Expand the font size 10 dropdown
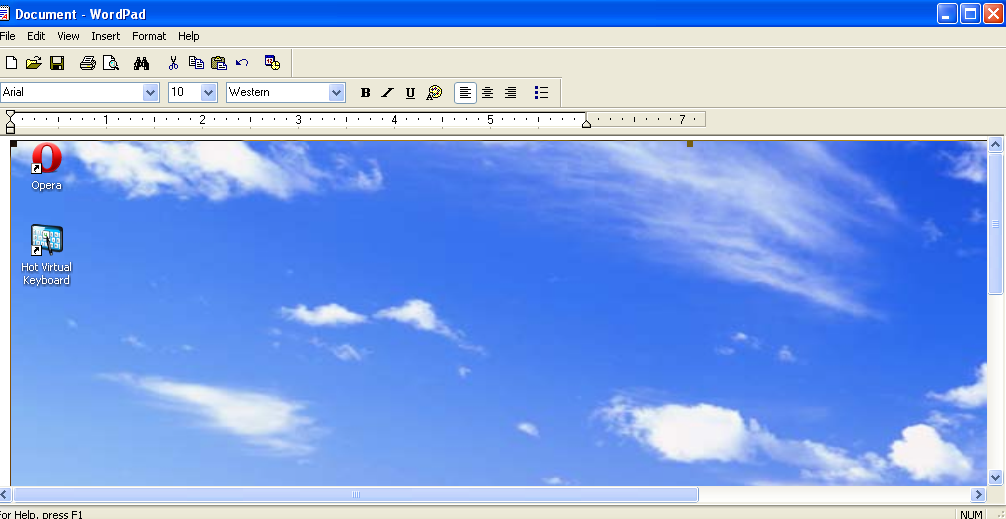Screen dimensions: 1006x519 pos(209,92)
